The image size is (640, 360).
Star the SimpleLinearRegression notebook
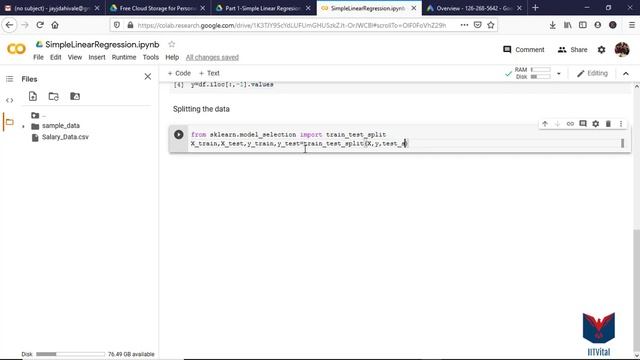[x=172, y=44]
